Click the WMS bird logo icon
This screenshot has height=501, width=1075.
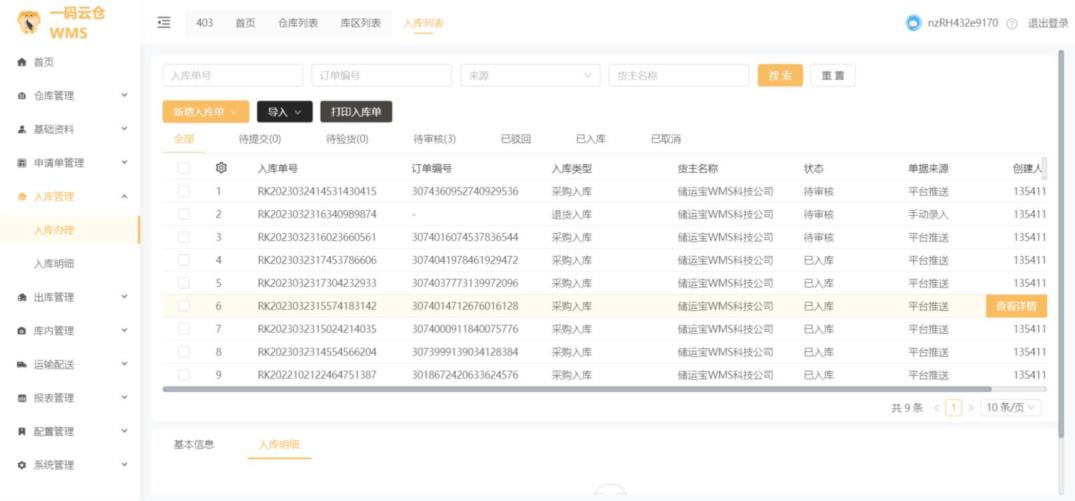pos(28,22)
